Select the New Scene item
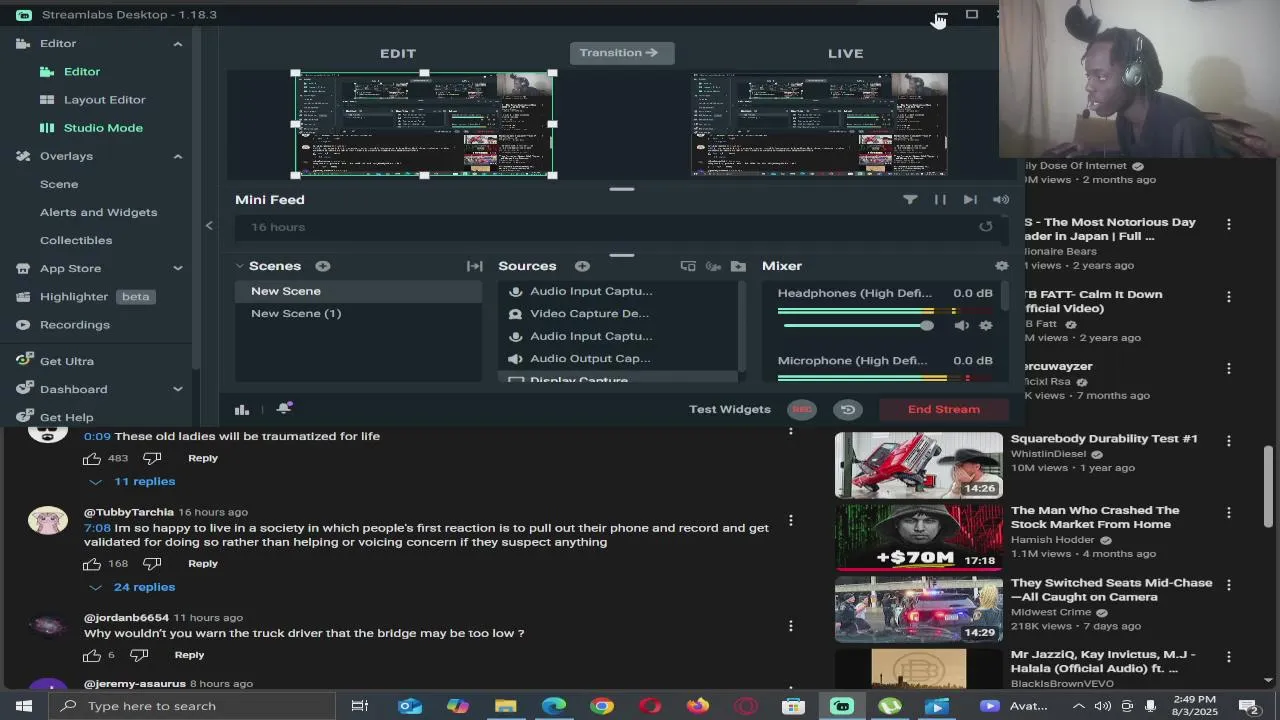Image resolution: width=1280 pixels, height=720 pixels. click(x=358, y=291)
